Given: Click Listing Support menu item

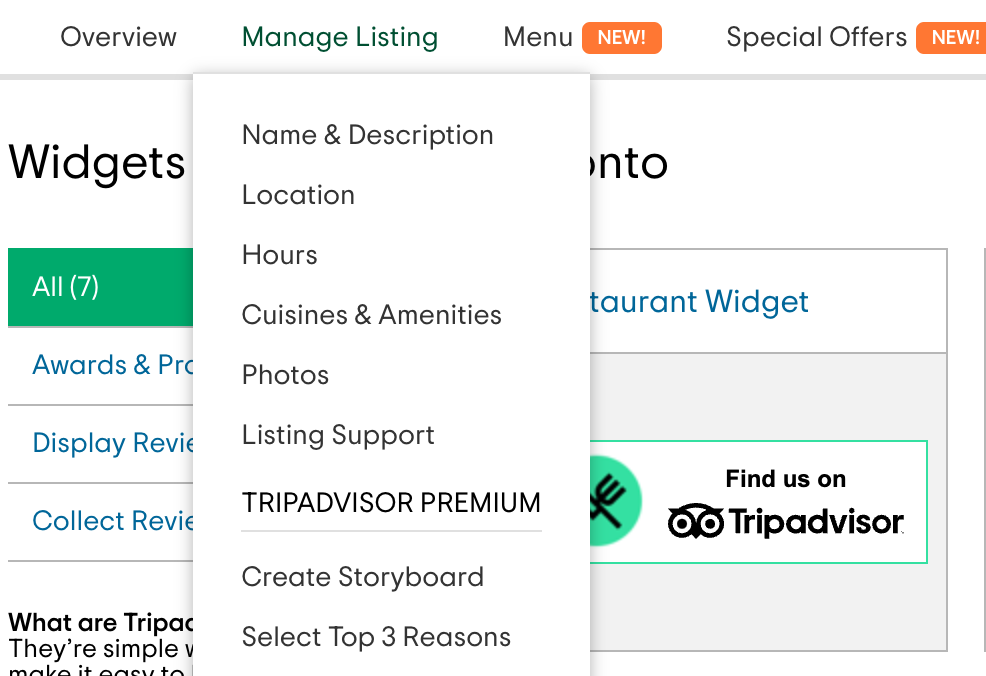Looking at the screenshot, I should pyautogui.click(x=338, y=435).
